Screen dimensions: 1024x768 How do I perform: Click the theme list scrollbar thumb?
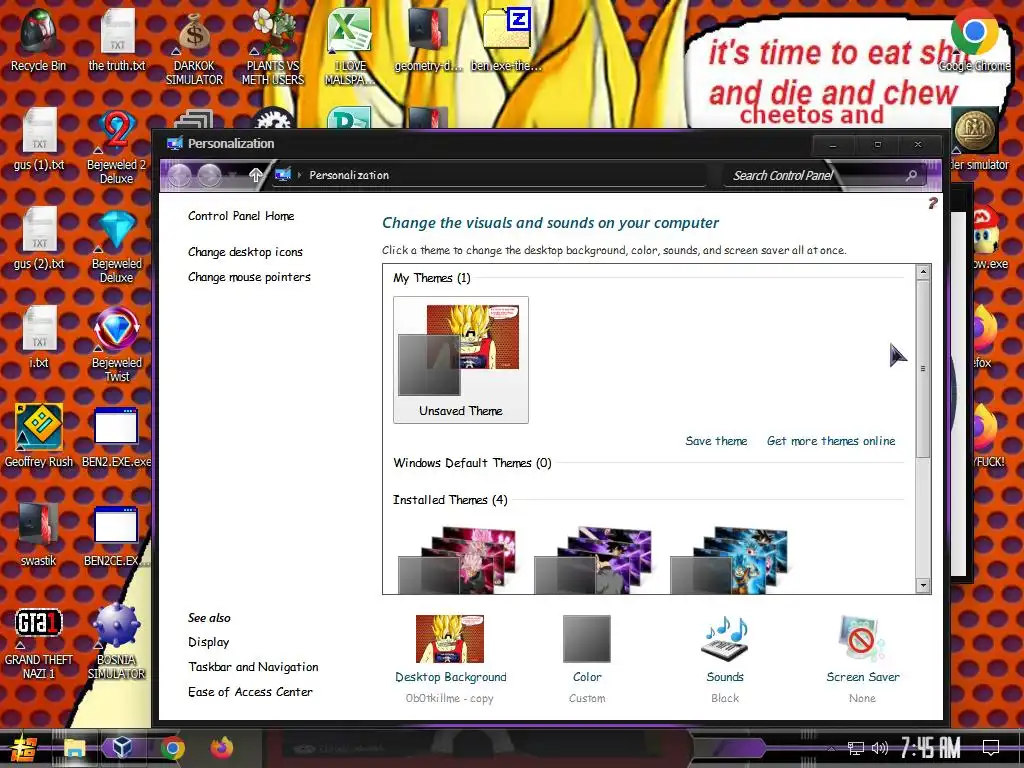coord(923,369)
